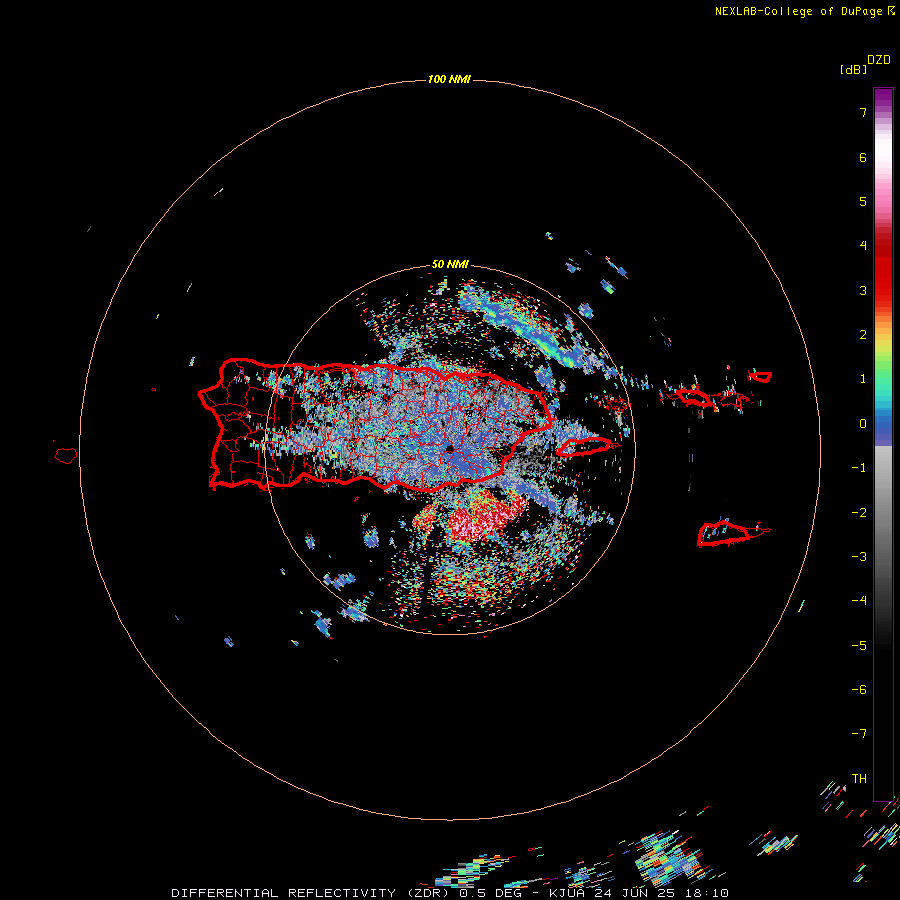Click the 2 value on the color scale
The height and width of the screenshot is (900, 900).
click(x=863, y=335)
